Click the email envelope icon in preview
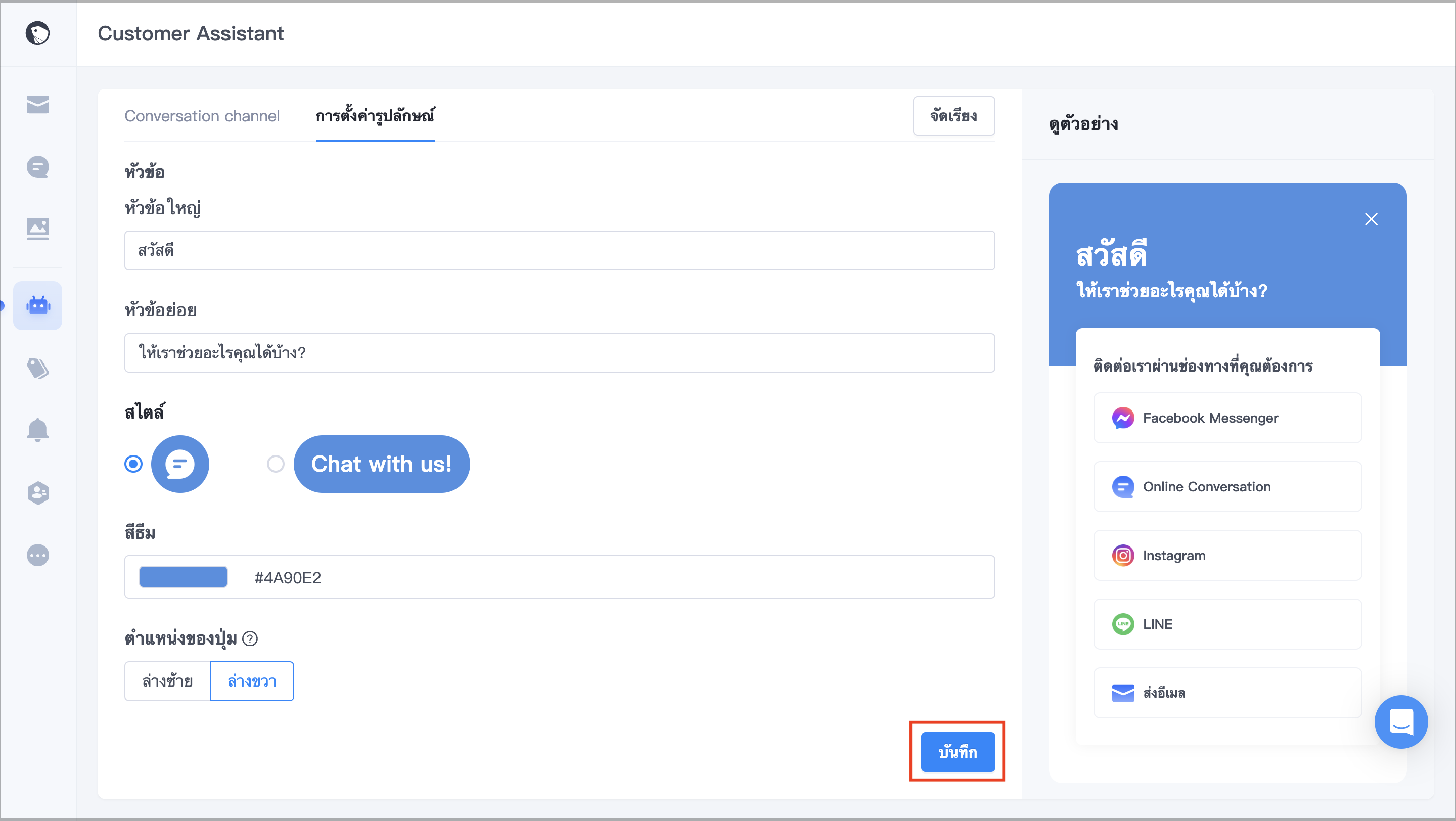1456x821 pixels. tap(1122, 693)
